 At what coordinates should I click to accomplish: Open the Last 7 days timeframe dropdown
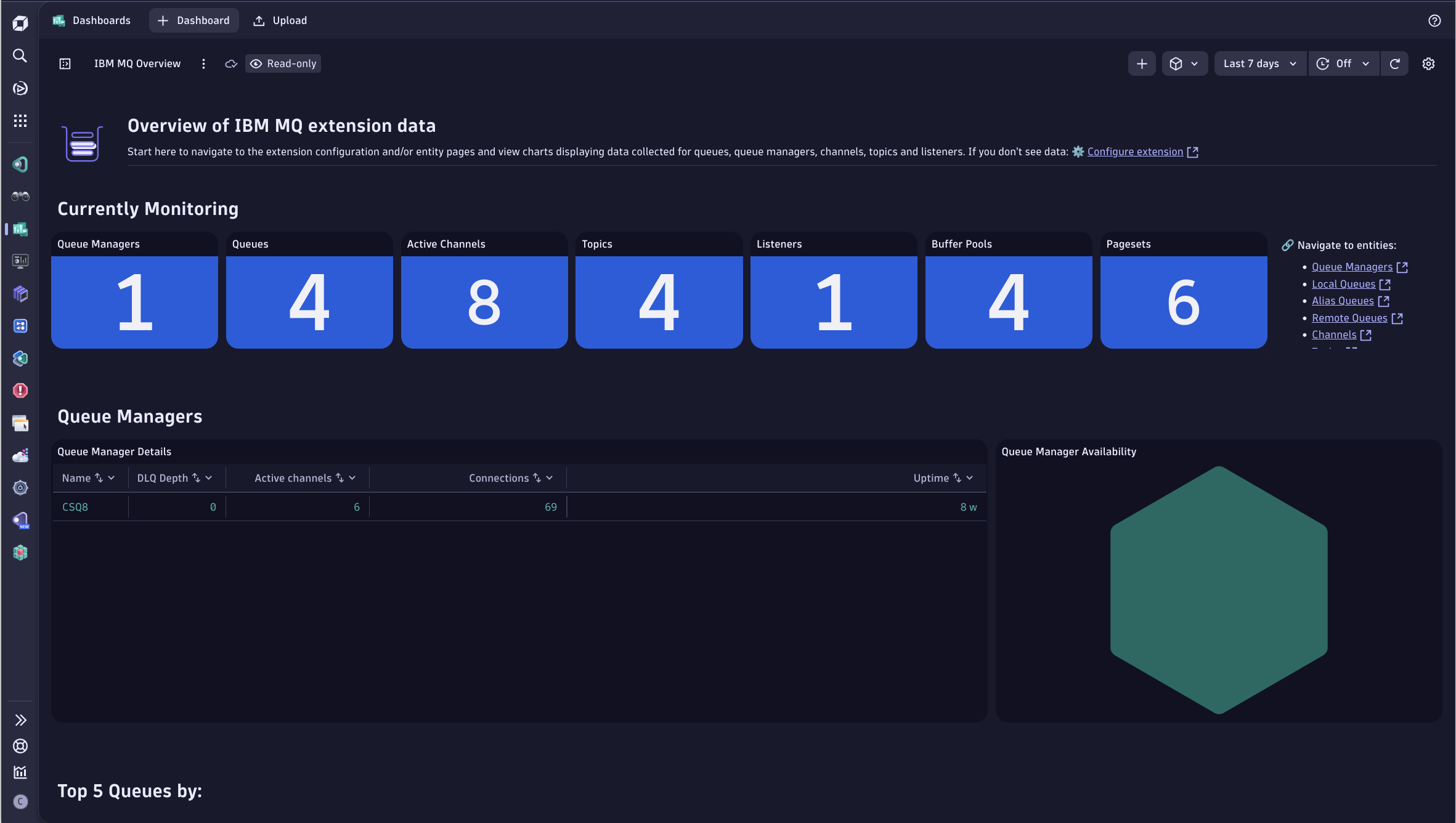tap(1260, 64)
